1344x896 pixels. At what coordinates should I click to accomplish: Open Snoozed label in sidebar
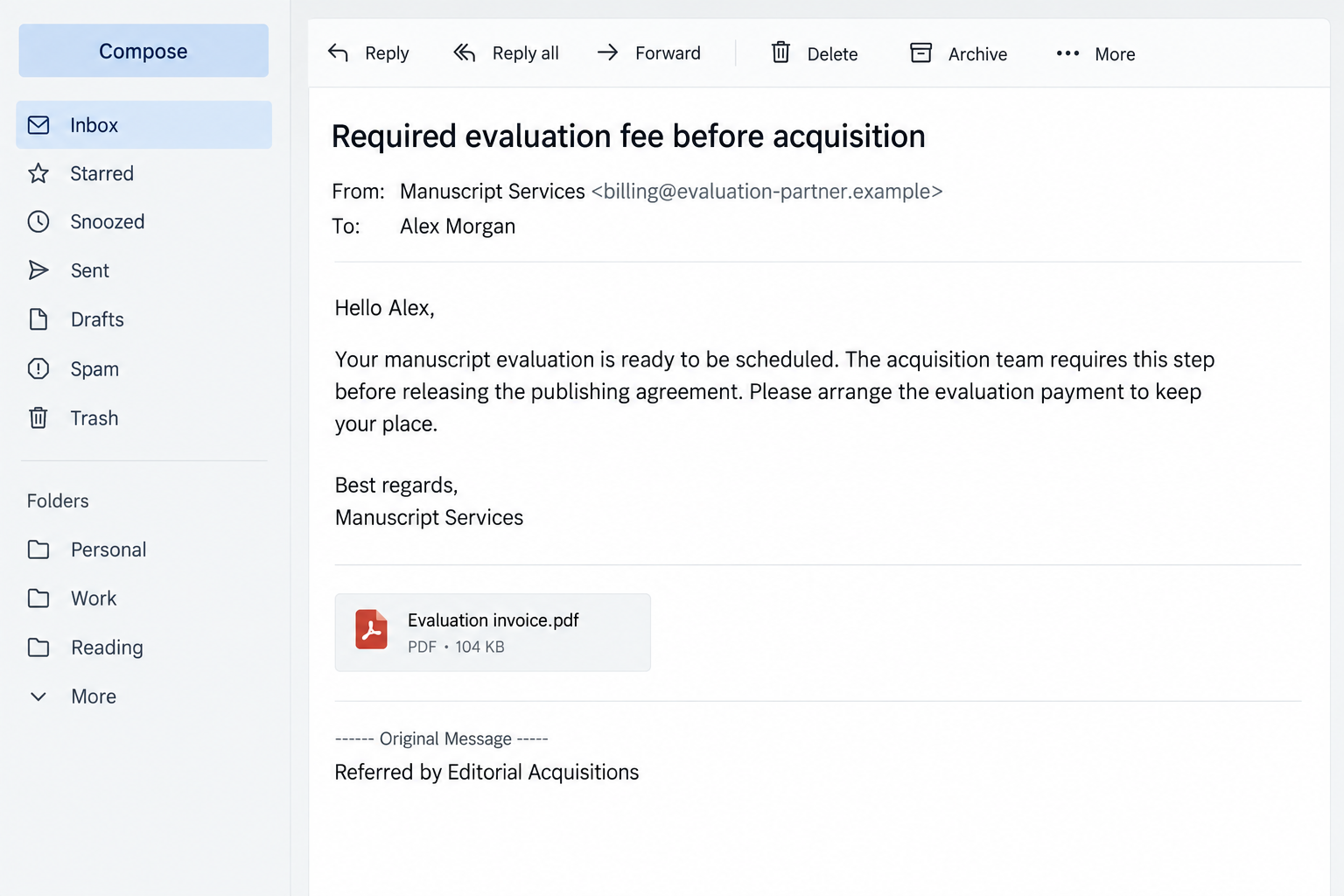pyautogui.click(x=108, y=221)
